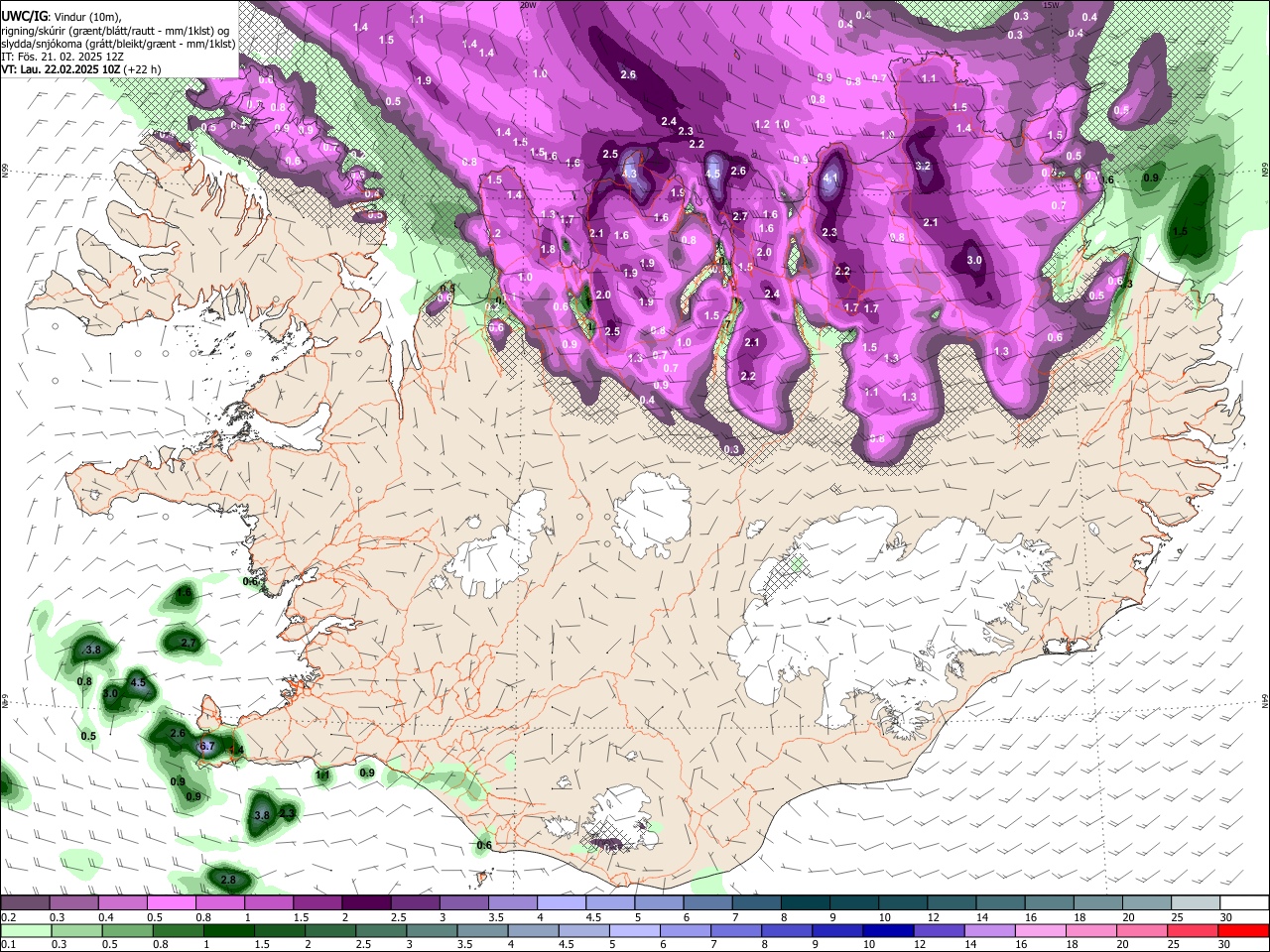This screenshot has width=1270, height=952.
Task: Click the '3.2' snowfall value on the map
Action: [x=923, y=166]
